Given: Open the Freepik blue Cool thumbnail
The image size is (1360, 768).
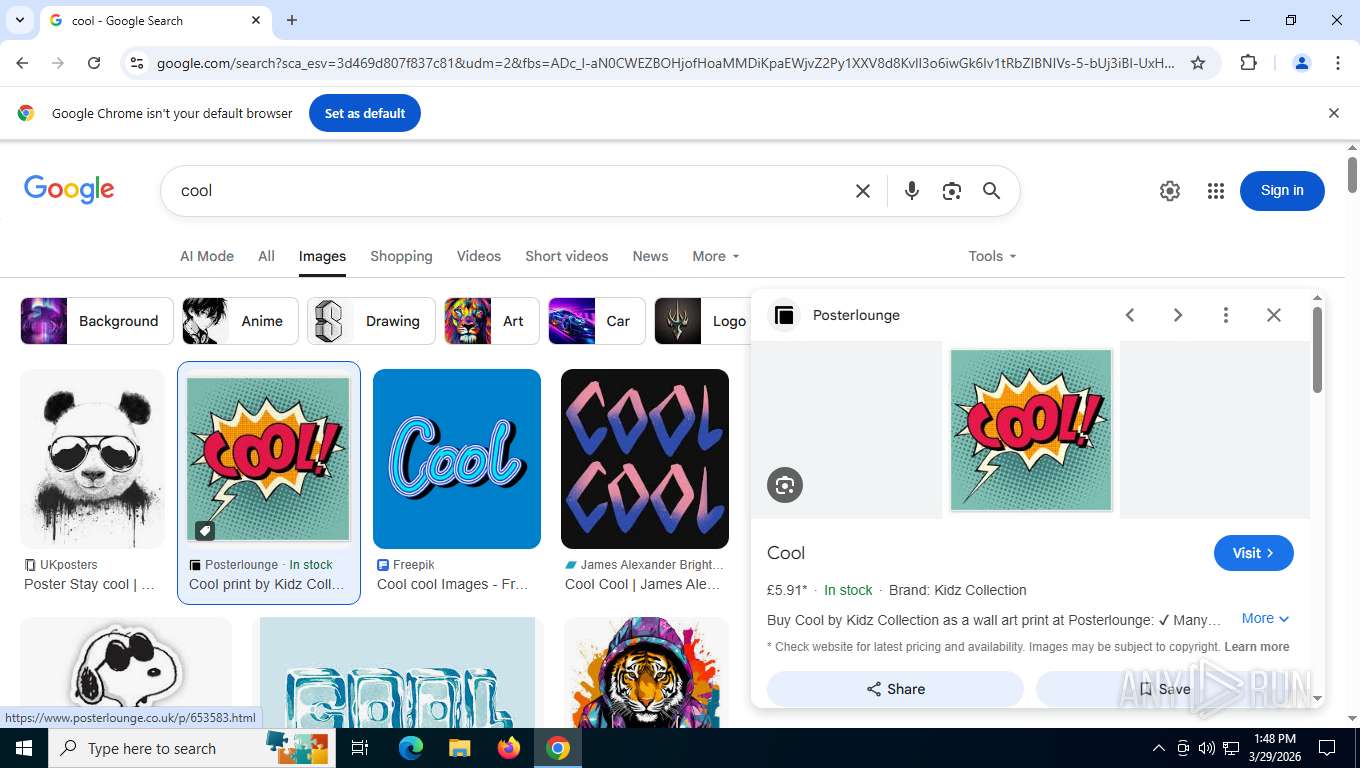Looking at the screenshot, I should [457, 459].
